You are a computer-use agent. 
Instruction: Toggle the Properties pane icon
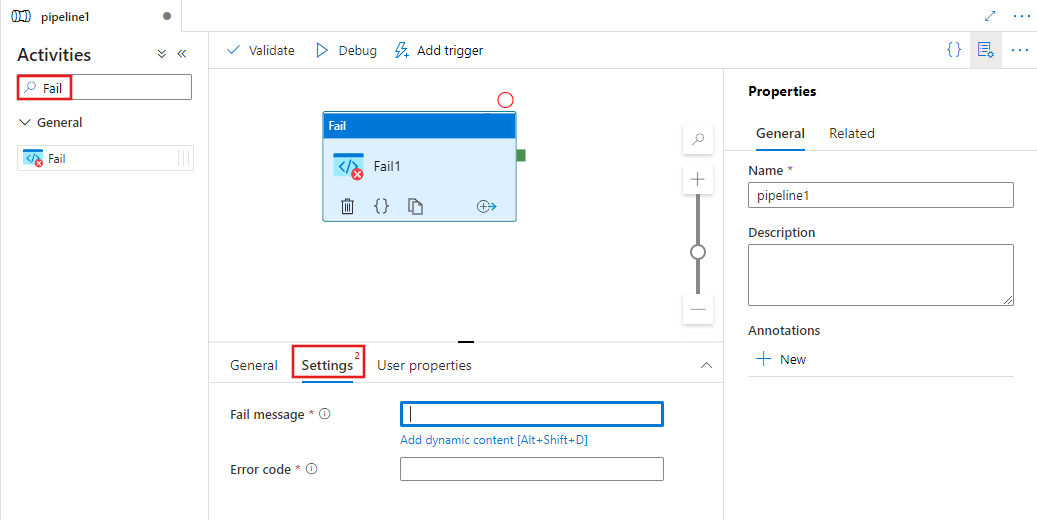click(x=985, y=50)
